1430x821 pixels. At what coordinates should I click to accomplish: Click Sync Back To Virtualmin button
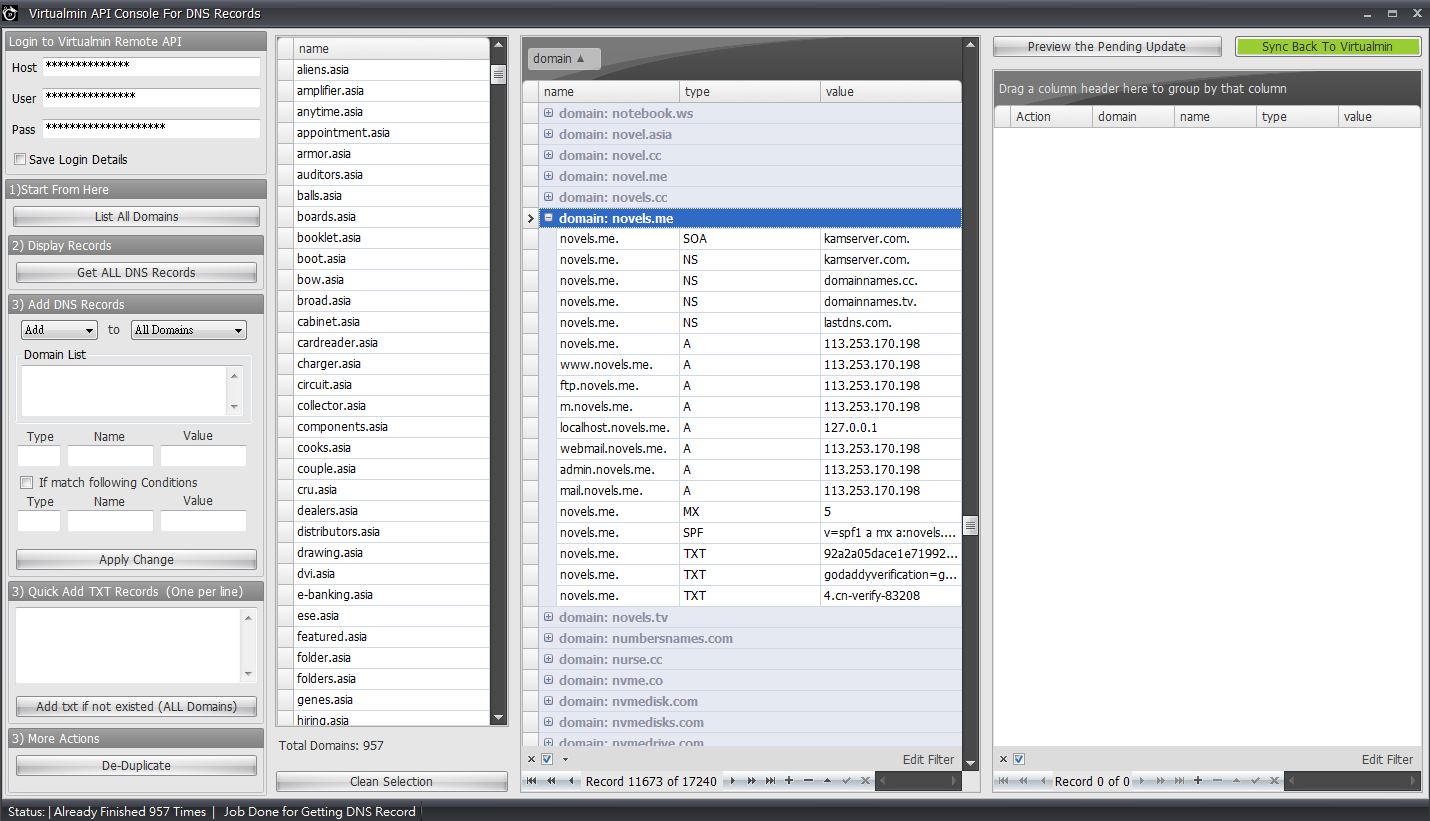coord(1327,46)
